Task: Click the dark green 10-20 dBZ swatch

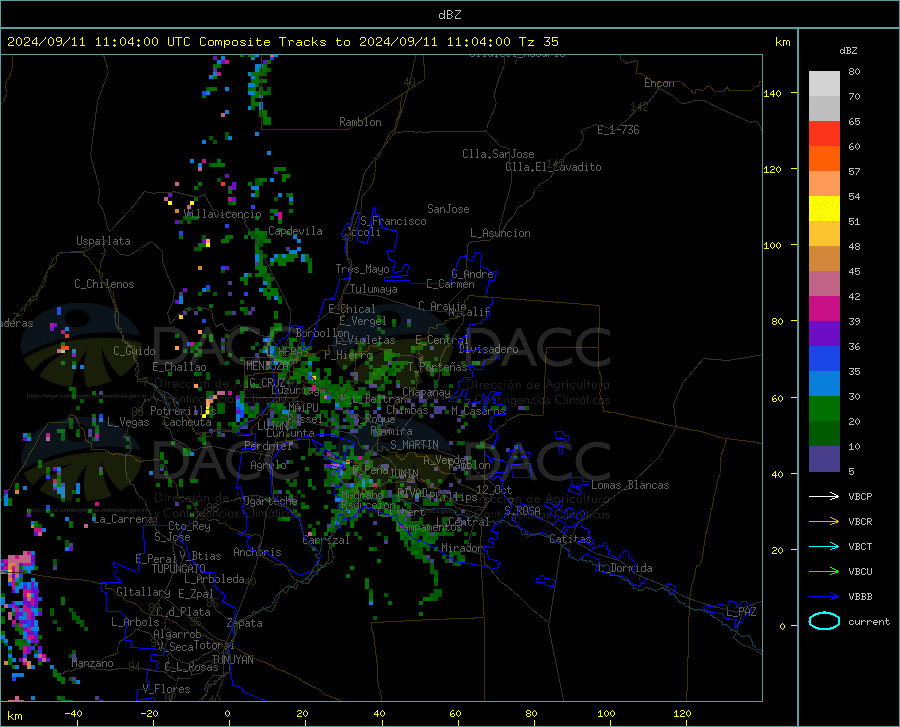Action: [824, 434]
